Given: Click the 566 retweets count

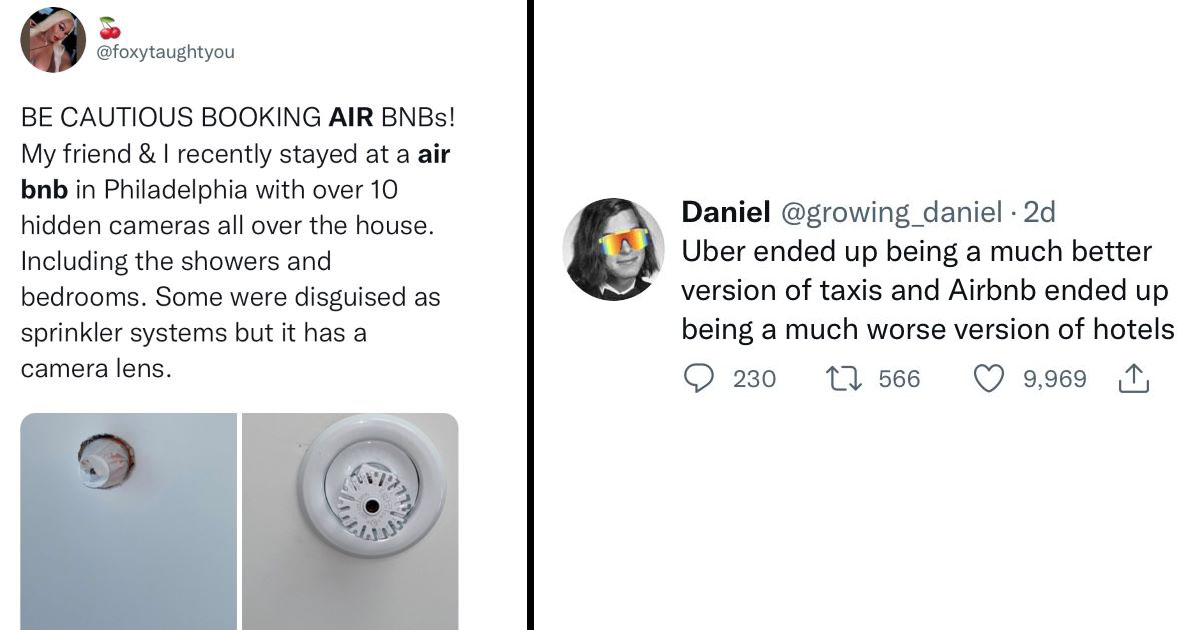Looking at the screenshot, I should pyautogui.click(x=899, y=379).
